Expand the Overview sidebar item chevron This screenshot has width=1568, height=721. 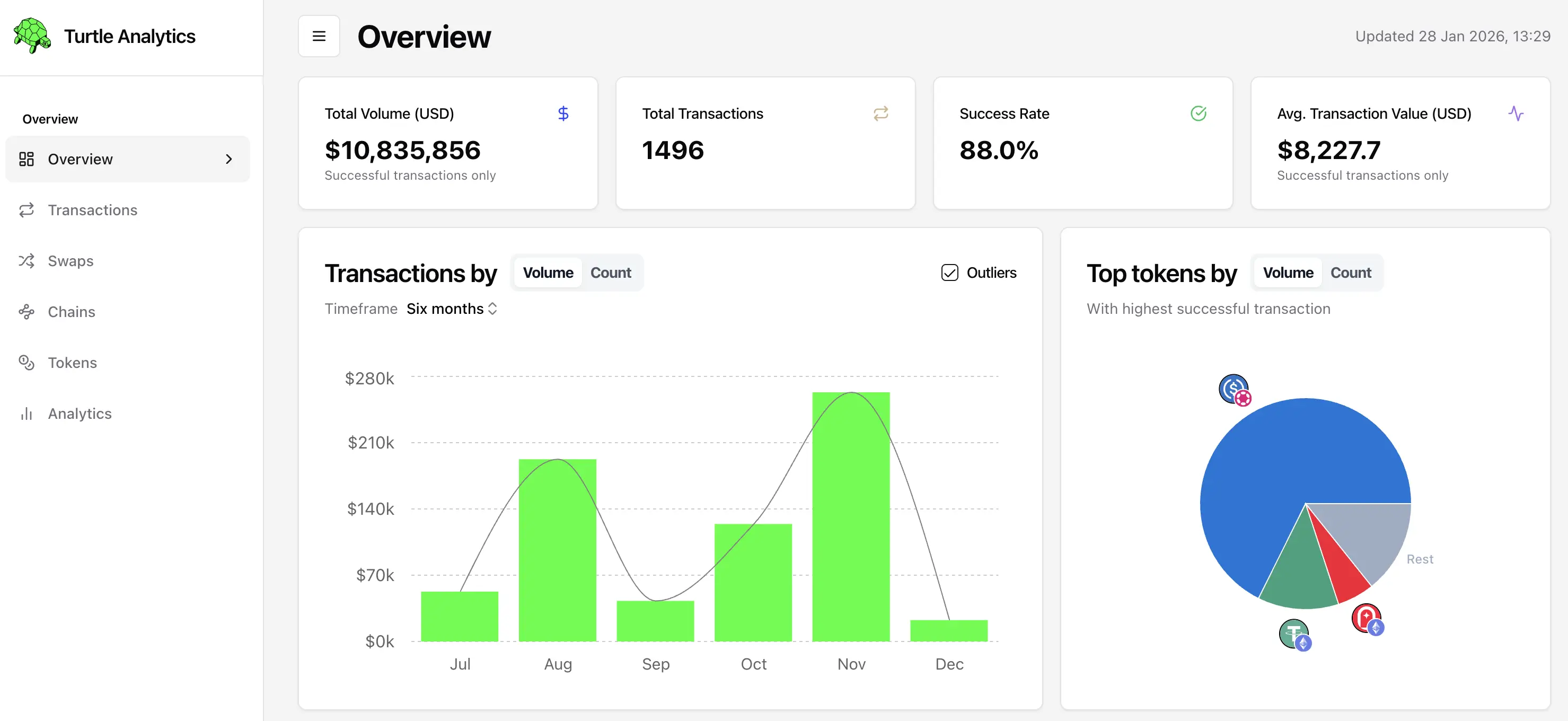(x=229, y=159)
